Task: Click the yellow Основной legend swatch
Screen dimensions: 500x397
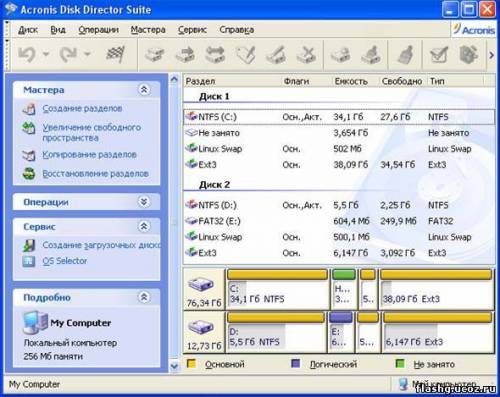Action: tap(191, 363)
